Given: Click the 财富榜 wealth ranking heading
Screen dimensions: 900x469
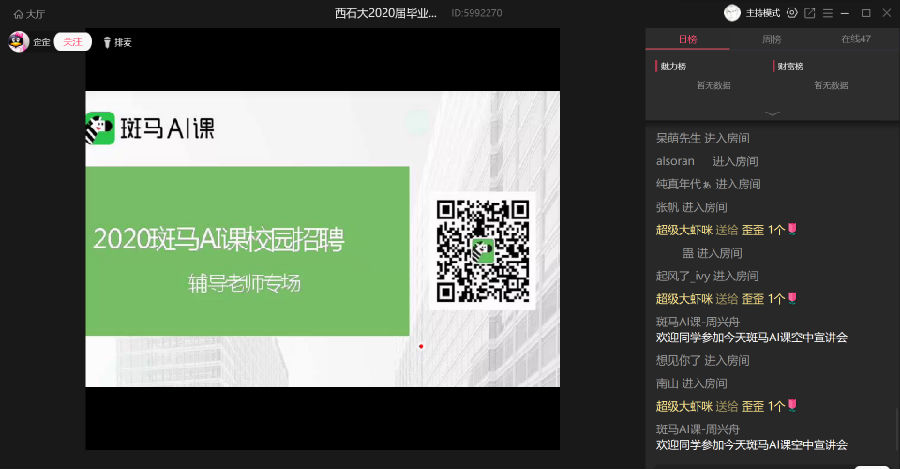Looking at the screenshot, I should 790,66.
